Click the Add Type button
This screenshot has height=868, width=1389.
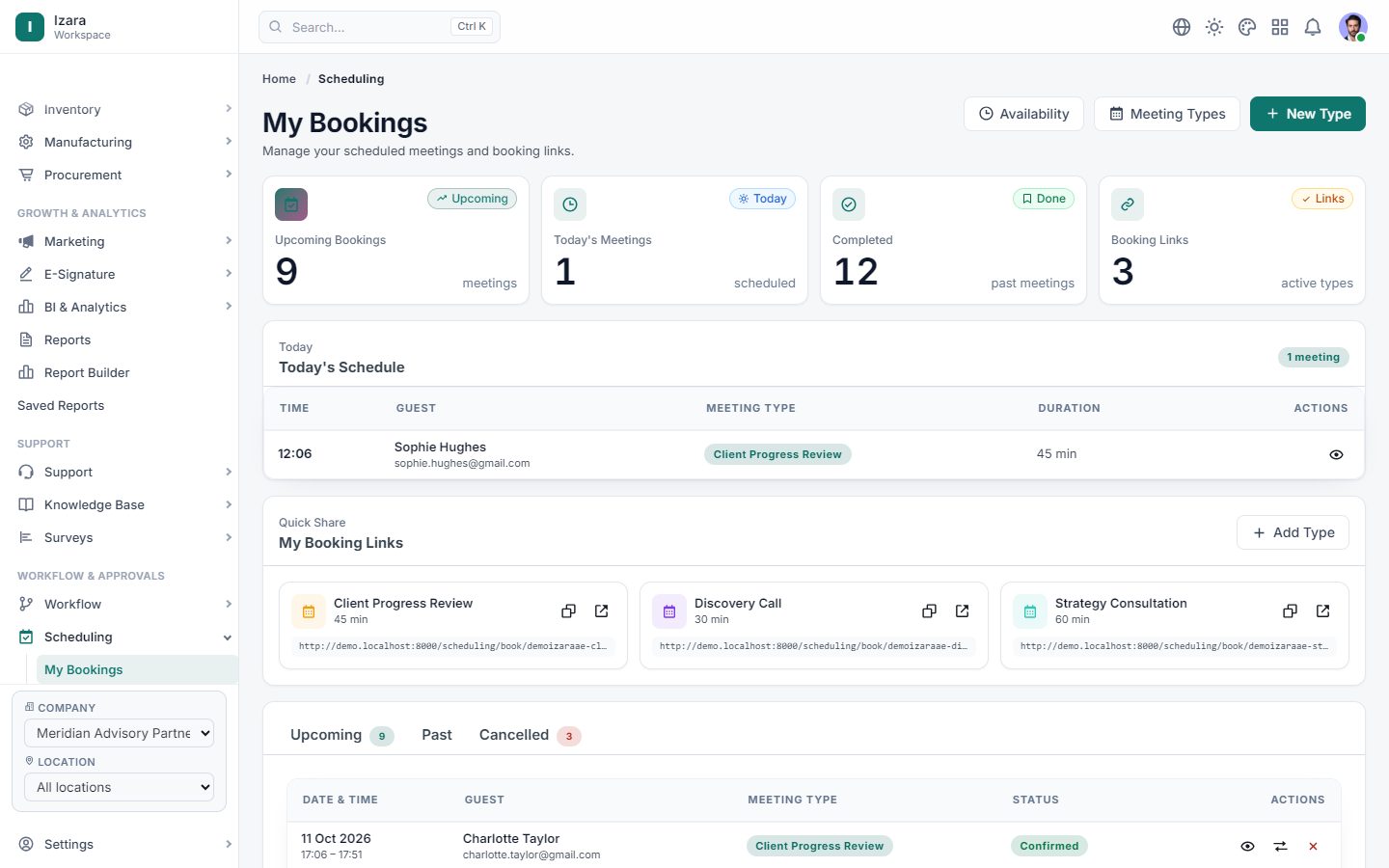point(1294,532)
